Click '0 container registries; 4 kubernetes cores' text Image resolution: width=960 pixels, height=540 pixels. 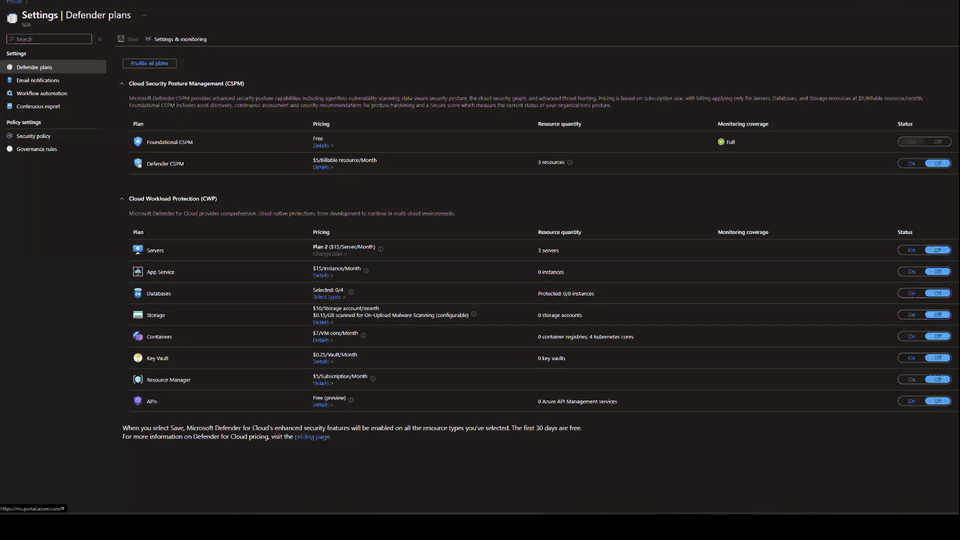point(585,337)
